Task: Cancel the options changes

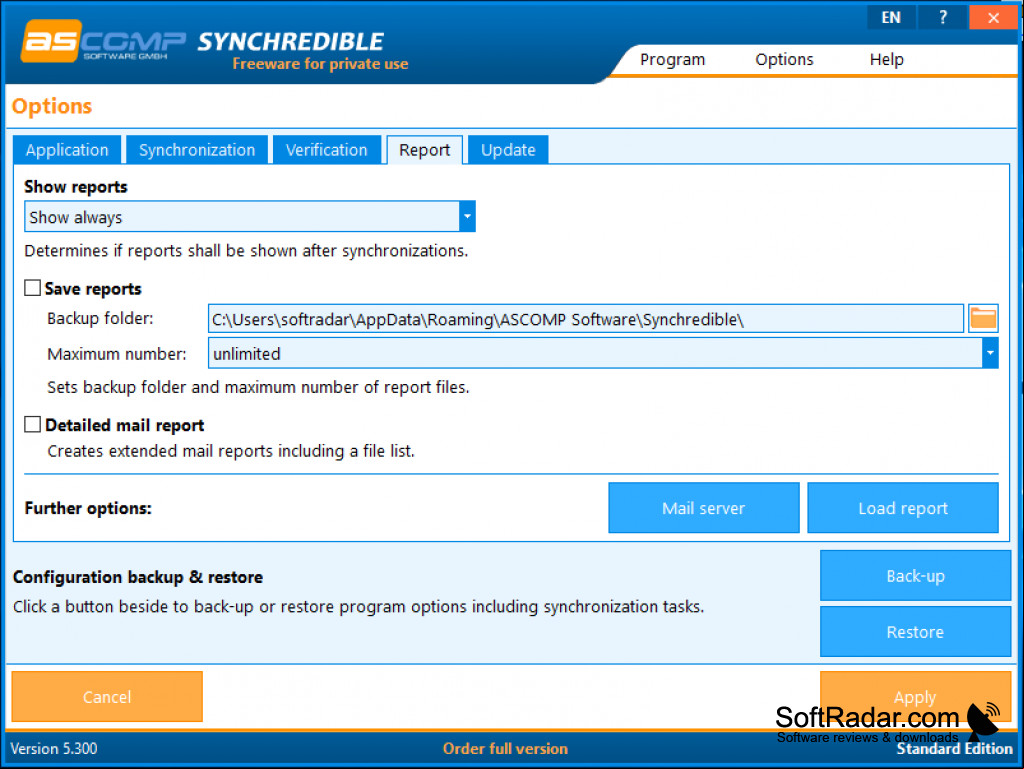Action: coord(107,697)
